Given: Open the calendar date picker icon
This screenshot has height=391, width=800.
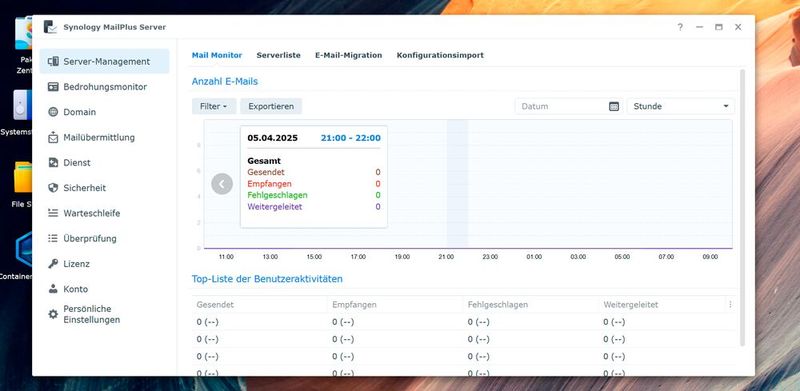Looking at the screenshot, I should (x=614, y=106).
